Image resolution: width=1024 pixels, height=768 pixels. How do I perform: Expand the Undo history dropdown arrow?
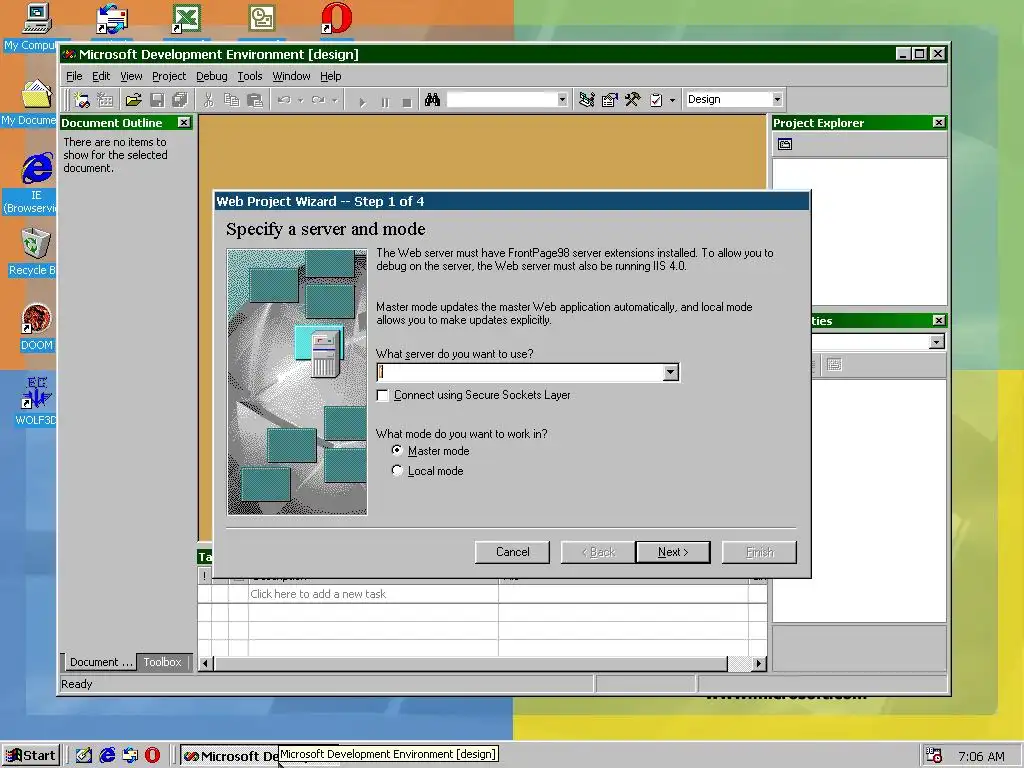point(300,101)
